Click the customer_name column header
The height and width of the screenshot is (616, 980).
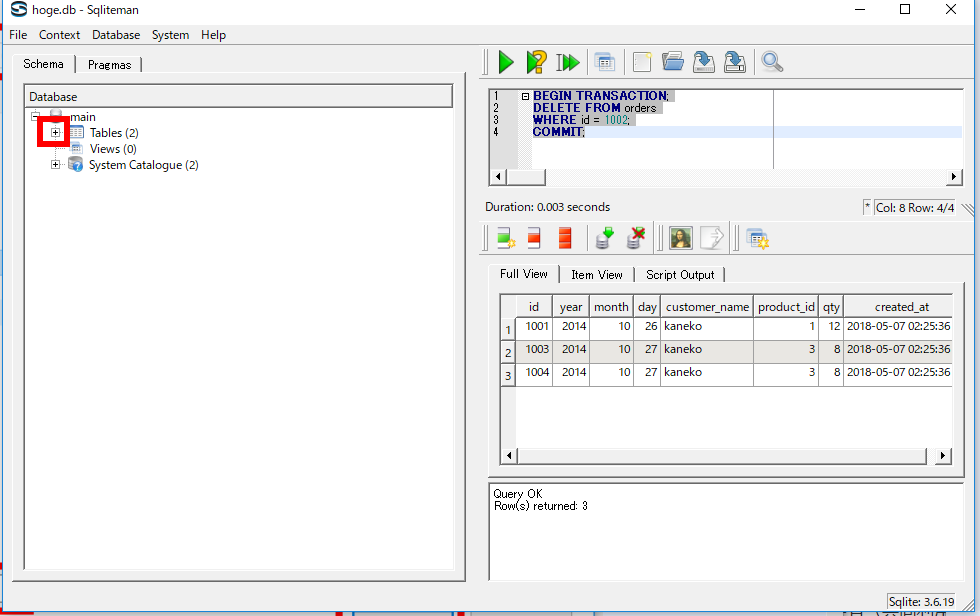pos(707,307)
